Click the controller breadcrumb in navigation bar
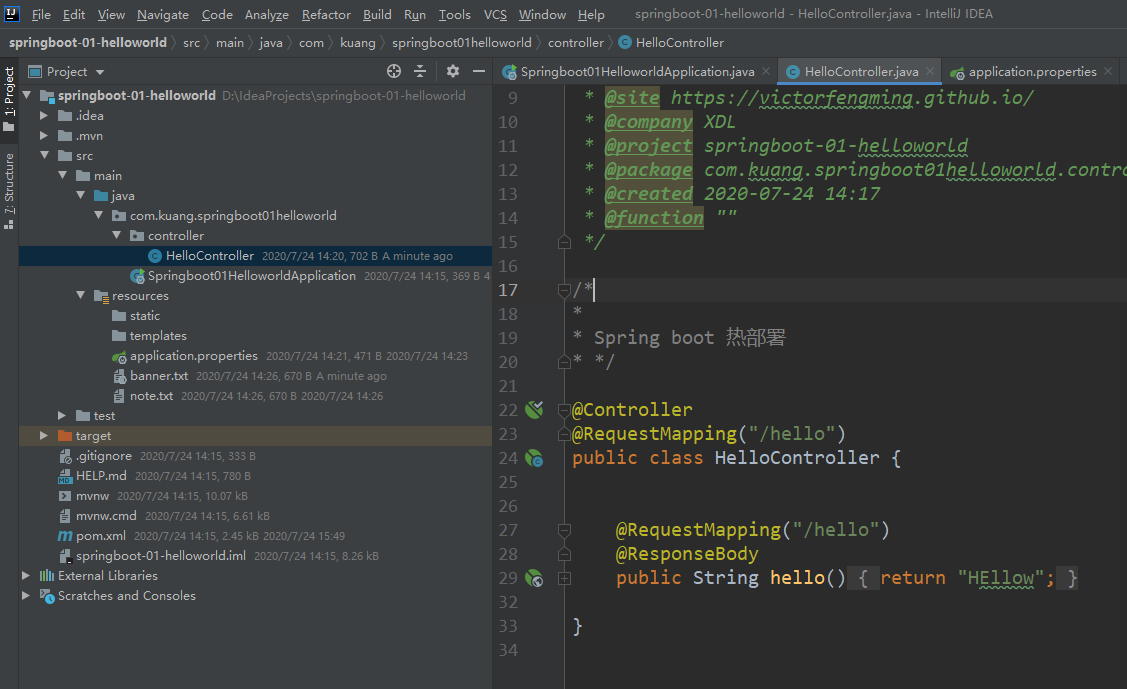 pos(576,43)
